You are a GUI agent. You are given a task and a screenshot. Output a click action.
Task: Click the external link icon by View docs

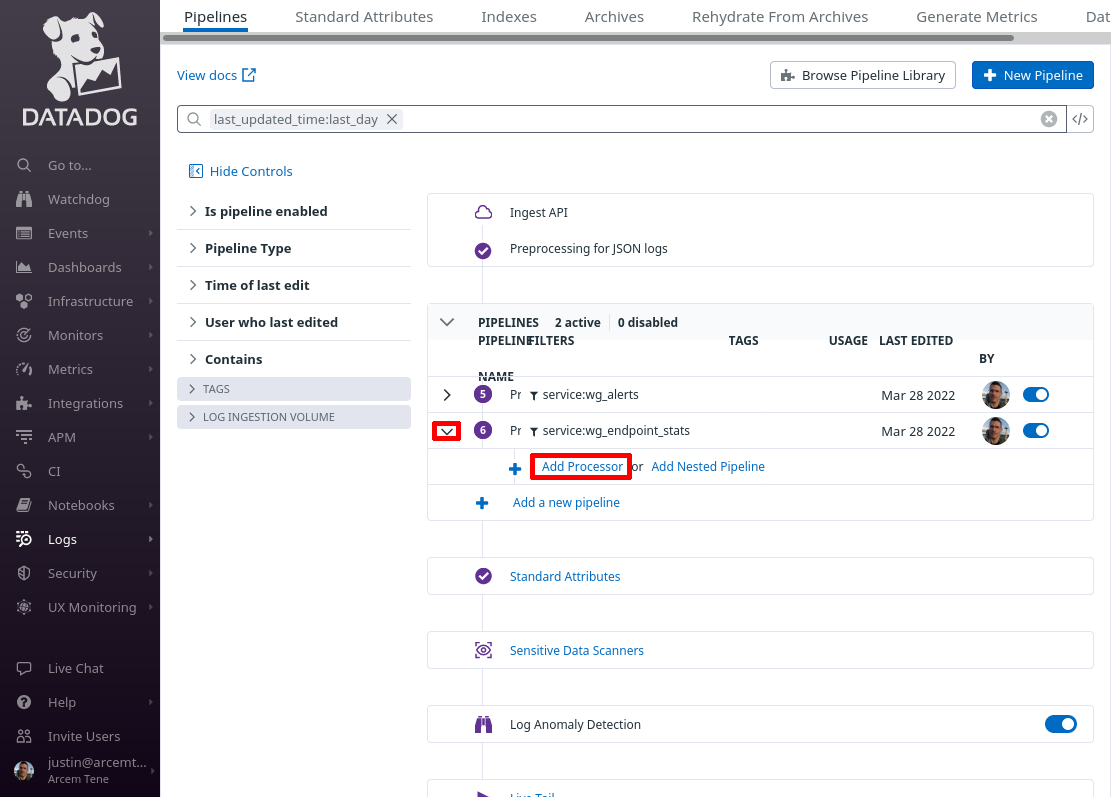(249, 75)
